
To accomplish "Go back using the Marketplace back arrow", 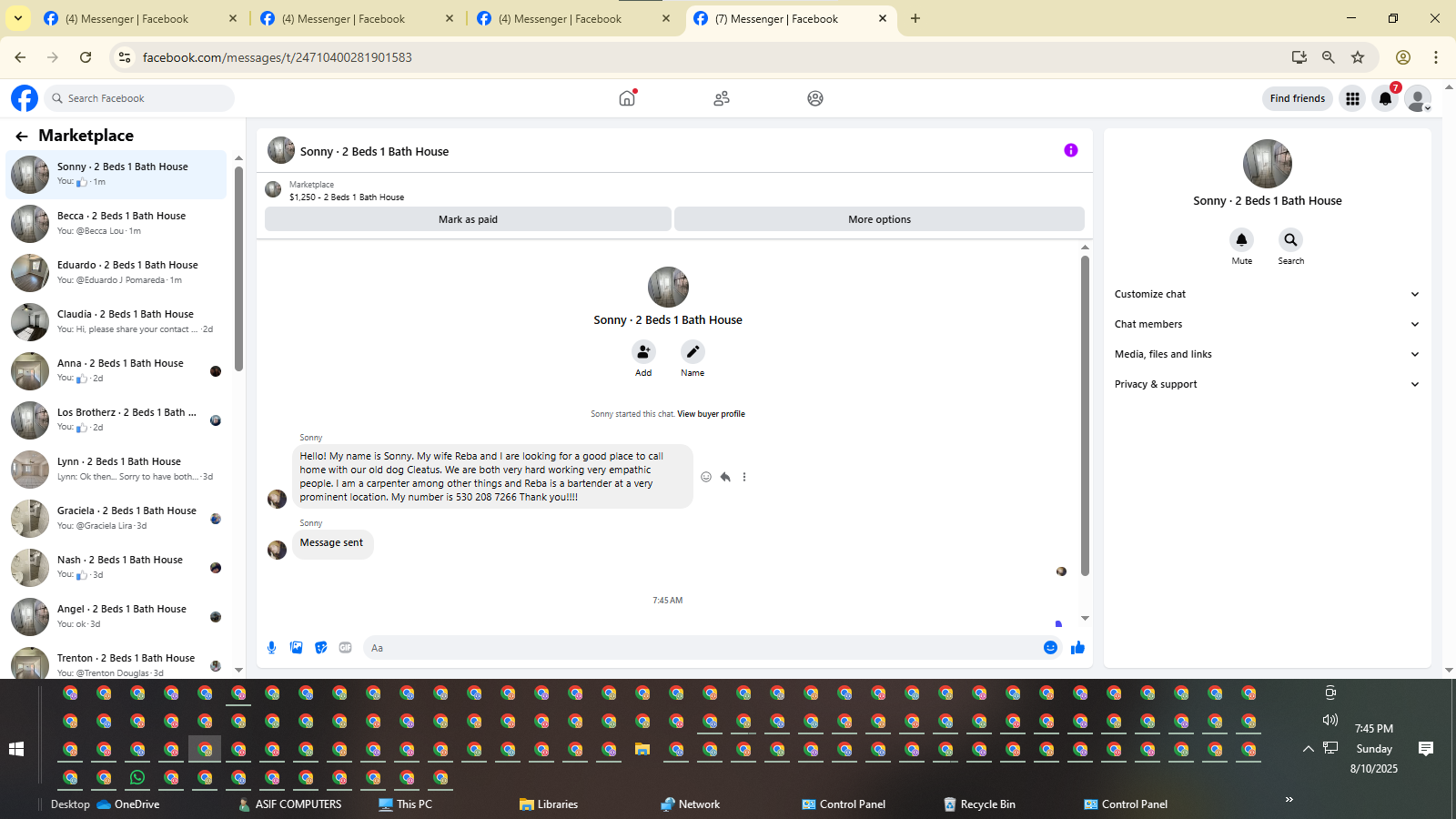I will [22, 136].
